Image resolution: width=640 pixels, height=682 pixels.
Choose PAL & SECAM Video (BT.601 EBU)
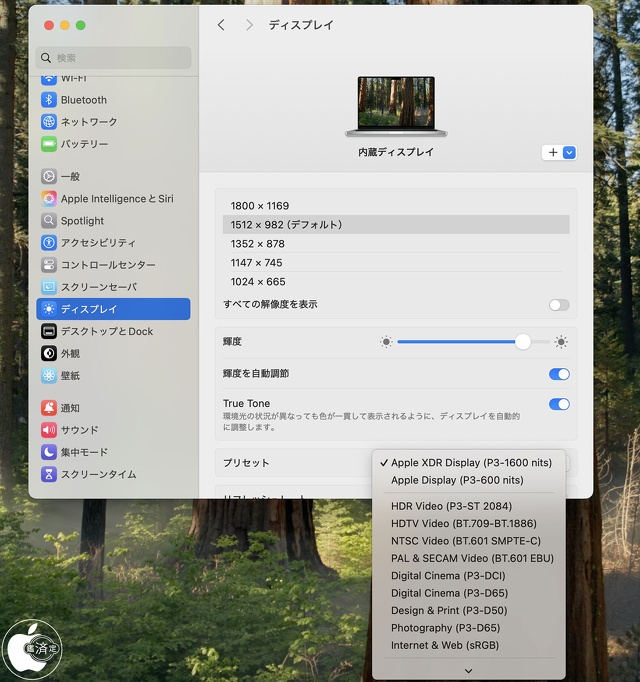(469, 558)
